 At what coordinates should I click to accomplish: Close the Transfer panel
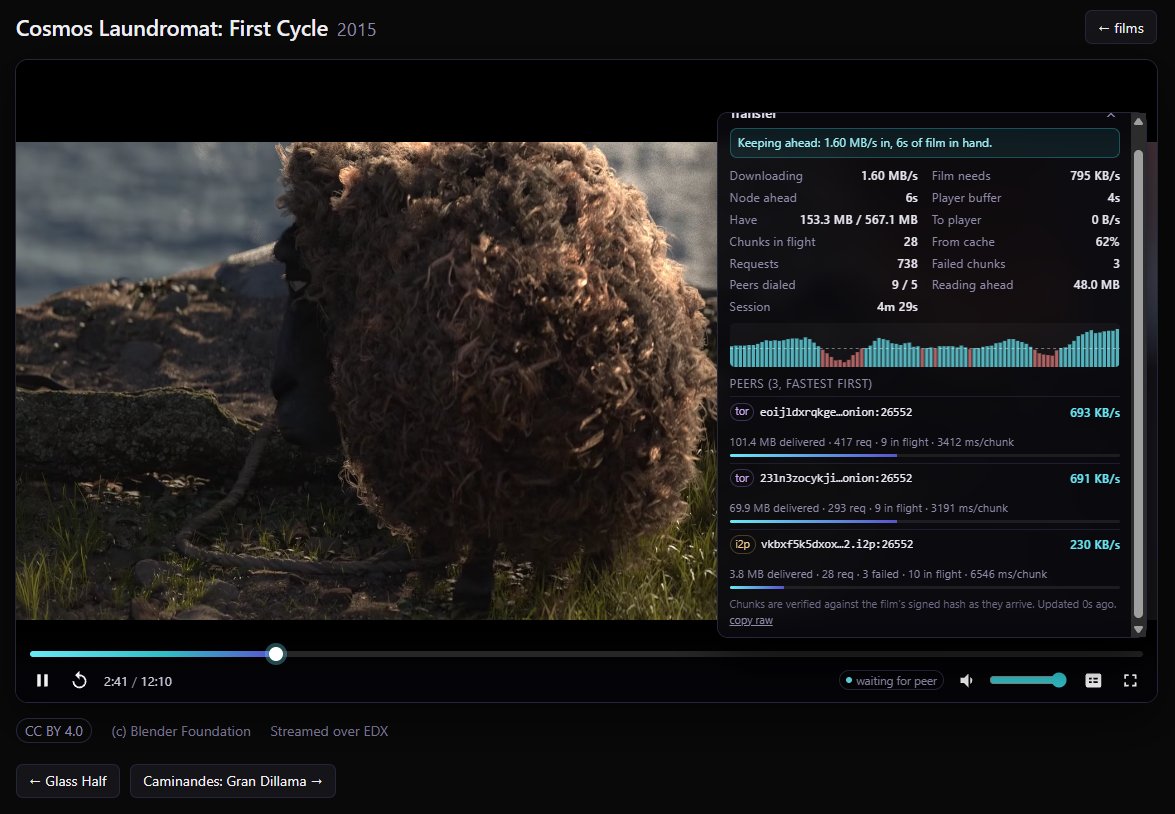tap(1111, 115)
